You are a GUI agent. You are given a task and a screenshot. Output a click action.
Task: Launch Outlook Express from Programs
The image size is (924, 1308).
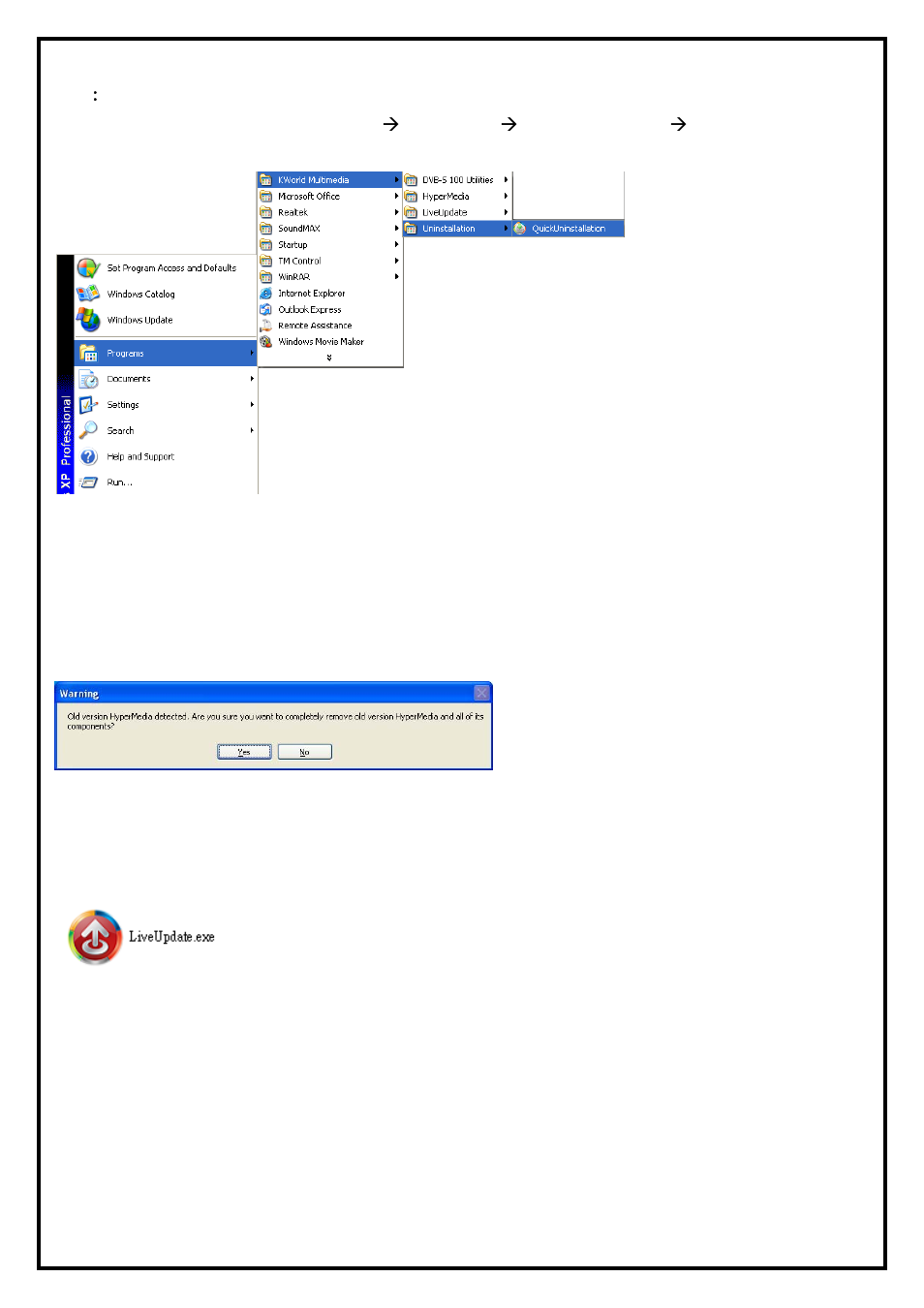point(329,310)
